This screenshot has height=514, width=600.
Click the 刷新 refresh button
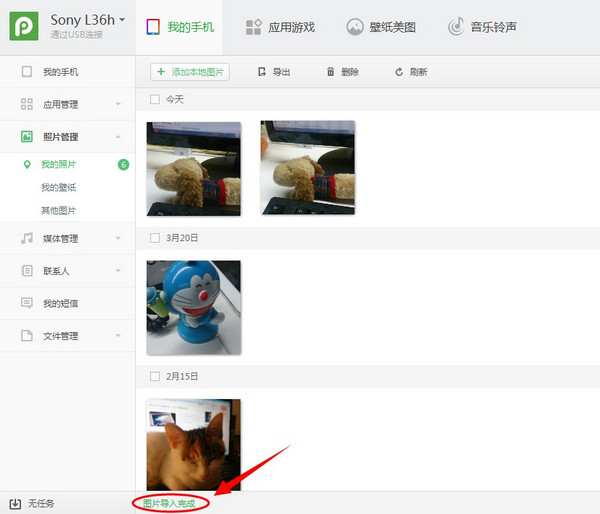pyautogui.click(x=411, y=72)
